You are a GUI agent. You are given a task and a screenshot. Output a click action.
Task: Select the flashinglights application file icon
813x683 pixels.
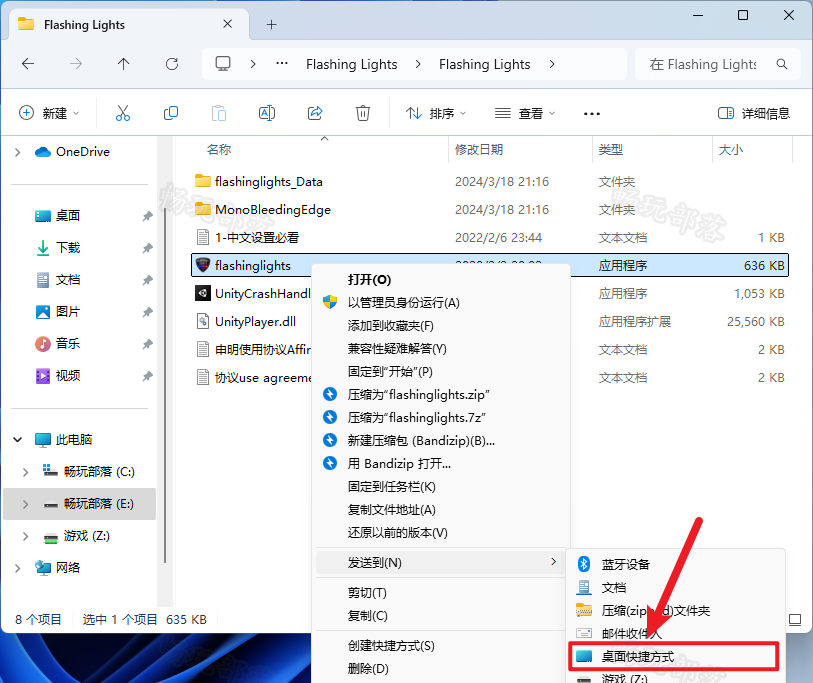coord(203,265)
